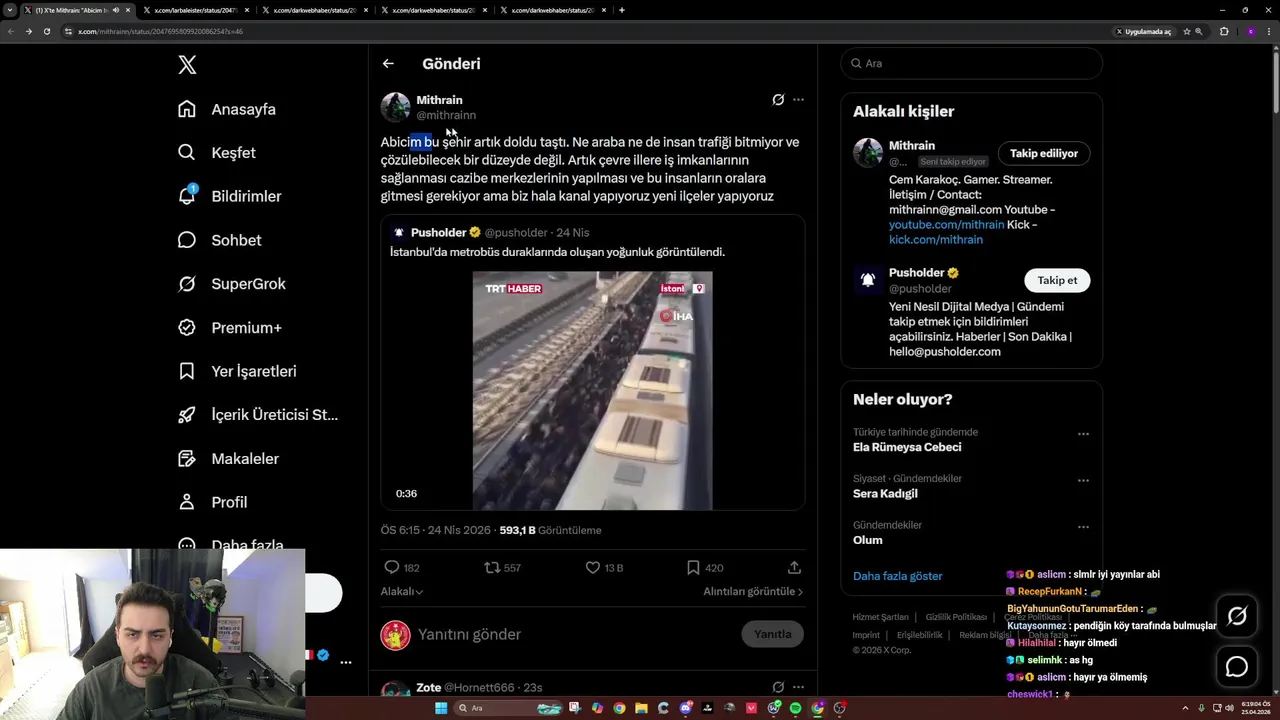Repost the tweet with 557 reposts
This screenshot has width=1280, height=720.
[502, 567]
